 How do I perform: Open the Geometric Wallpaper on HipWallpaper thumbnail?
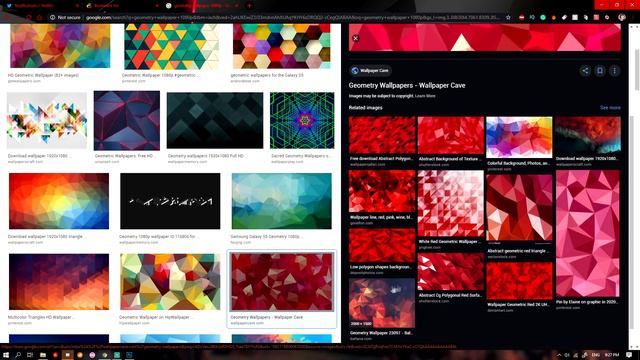(170, 282)
